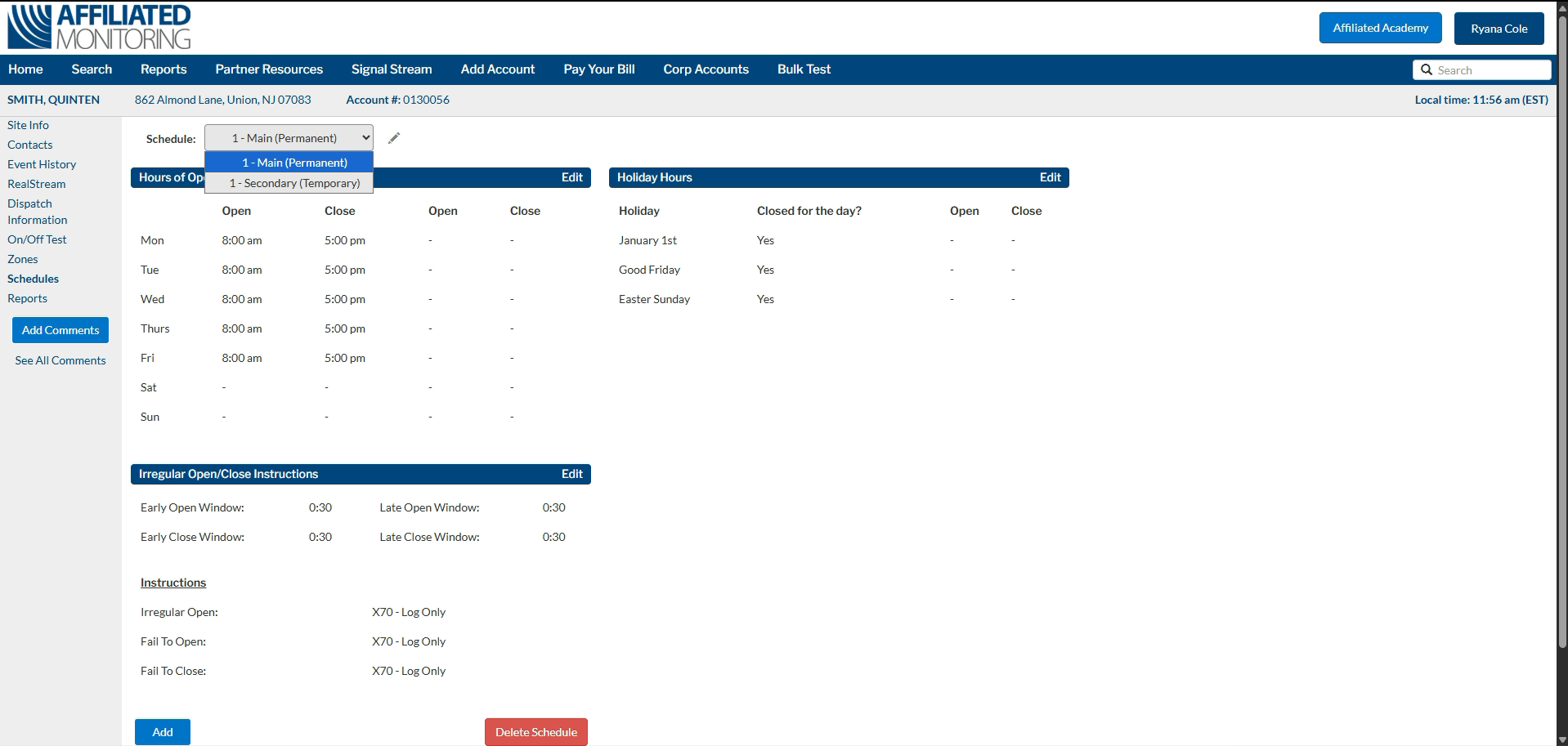Click the Add Comments button
Screen dimensions: 1568x746
60,330
